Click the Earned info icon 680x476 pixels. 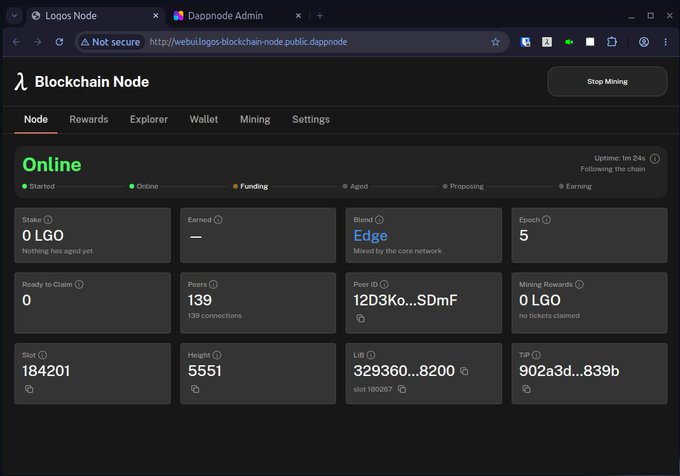point(218,220)
